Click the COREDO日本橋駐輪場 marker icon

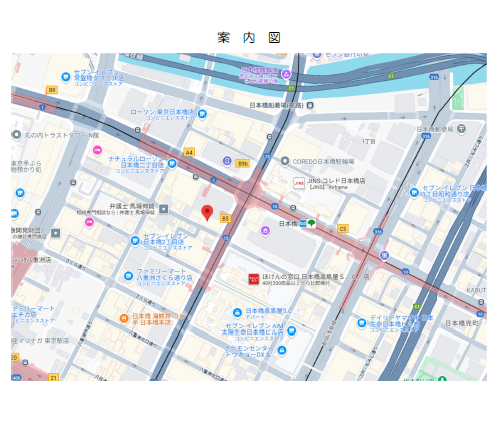(x=285, y=161)
